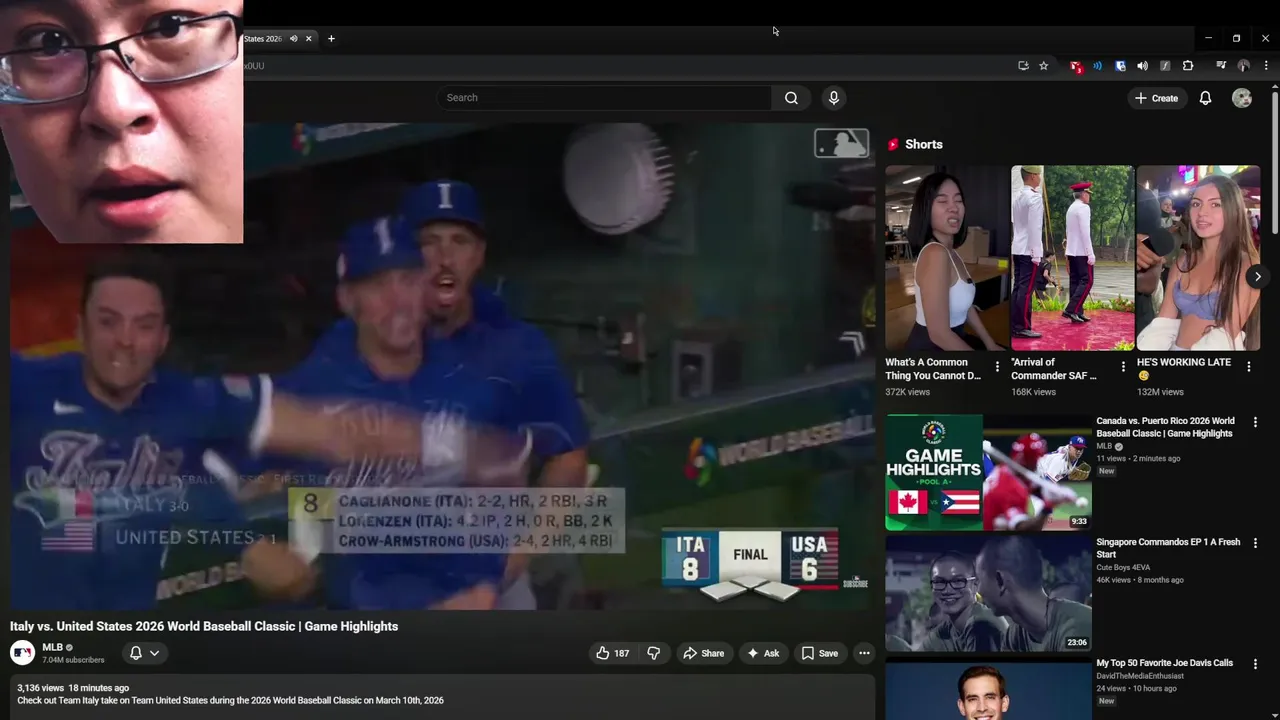Screen dimensions: 1280x720
Task: Open Canada vs. Puerto Rico video title
Action: pyautogui.click(x=1165, y=427)
